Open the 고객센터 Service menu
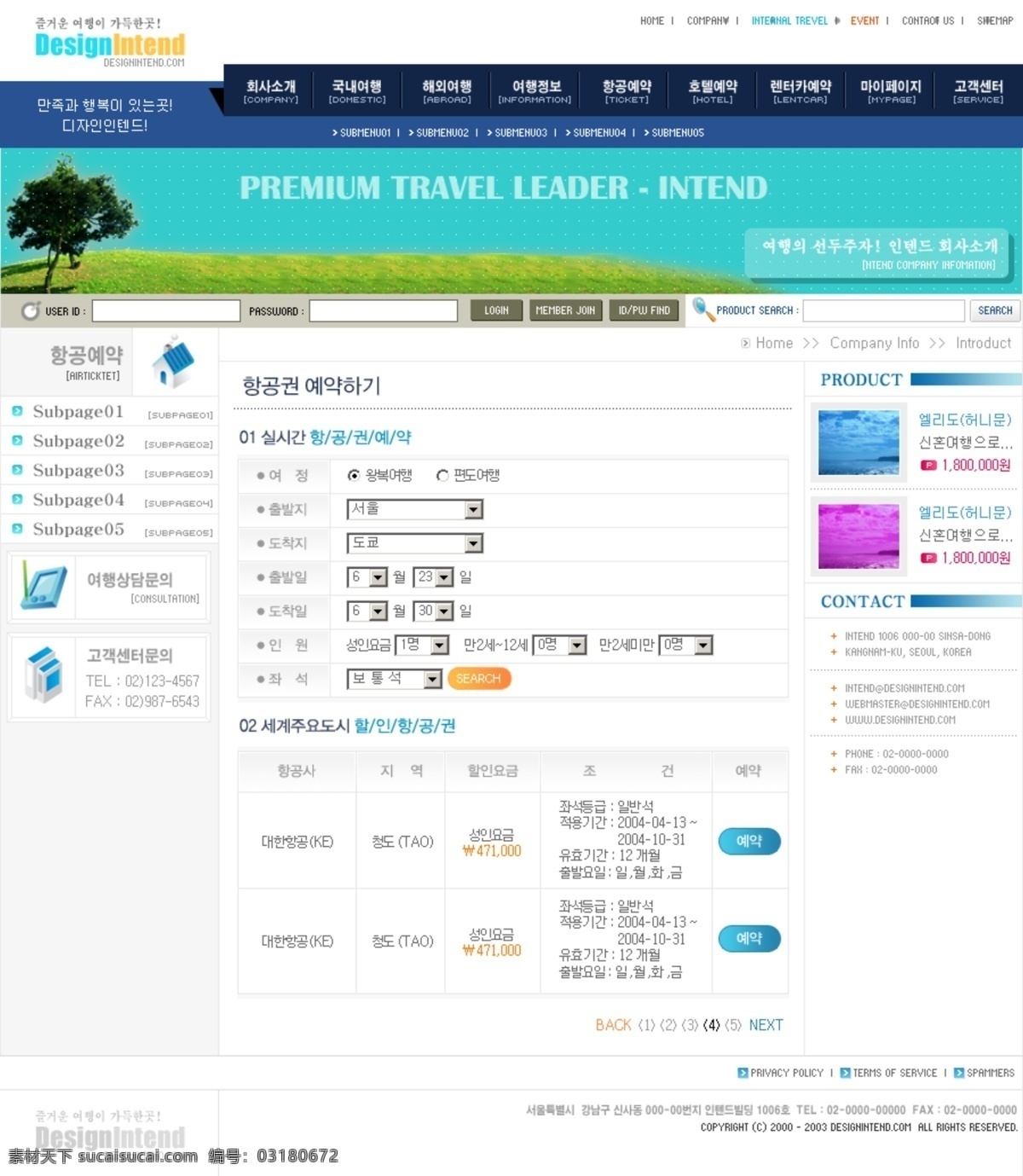1023x1176 pixels. click(x=979, y=90)
